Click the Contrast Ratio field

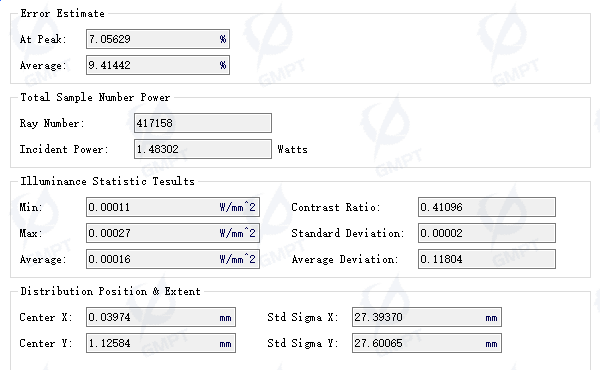coord(487,207)
